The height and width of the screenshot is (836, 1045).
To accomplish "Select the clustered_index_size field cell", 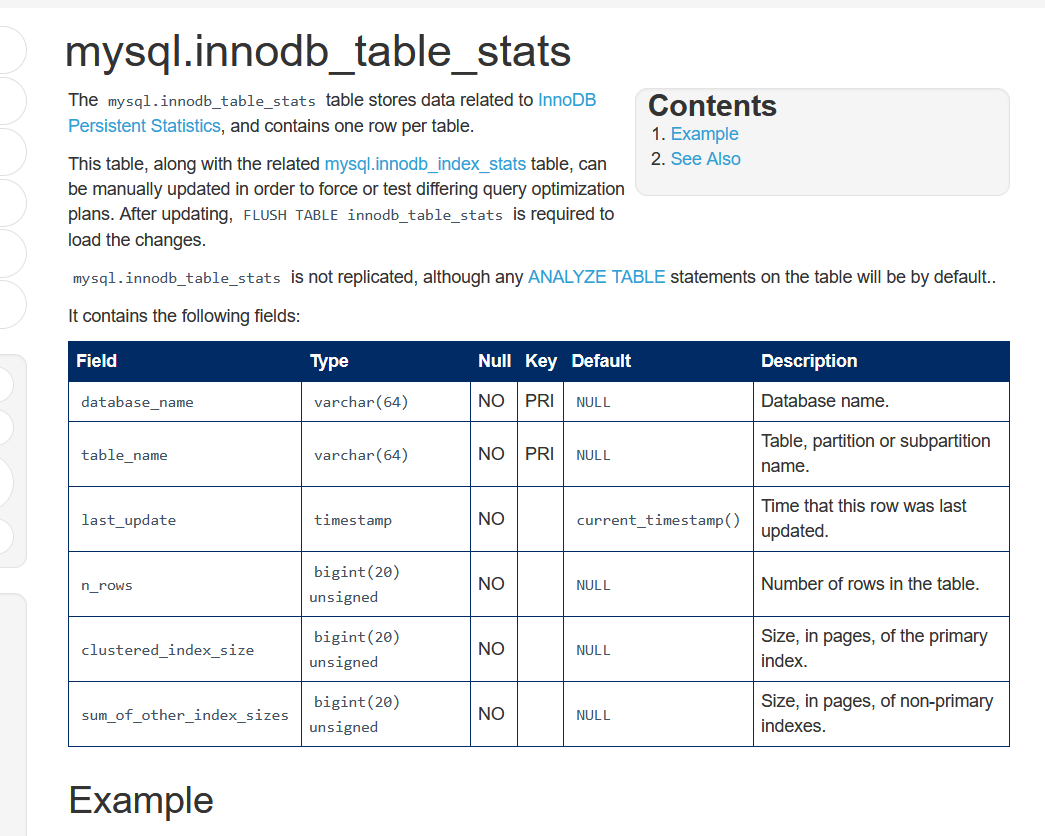I will pyautogui.click(x=168, y=650).
